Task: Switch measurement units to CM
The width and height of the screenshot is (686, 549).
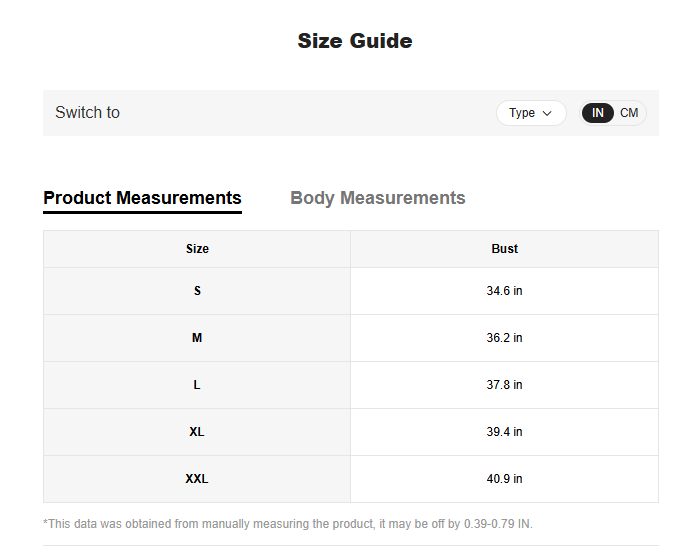Action: [x=629, y=113]
